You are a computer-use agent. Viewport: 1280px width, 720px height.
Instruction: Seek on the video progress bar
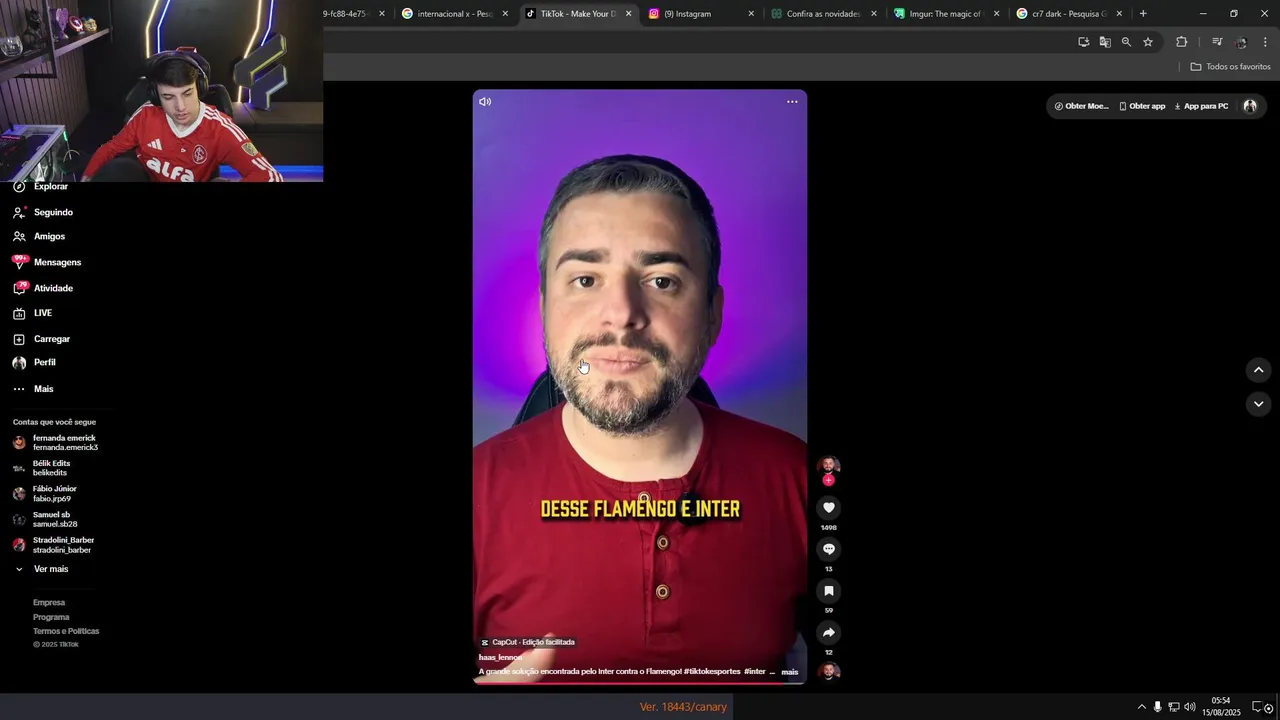pyautogui.click(x=639, y=683)
